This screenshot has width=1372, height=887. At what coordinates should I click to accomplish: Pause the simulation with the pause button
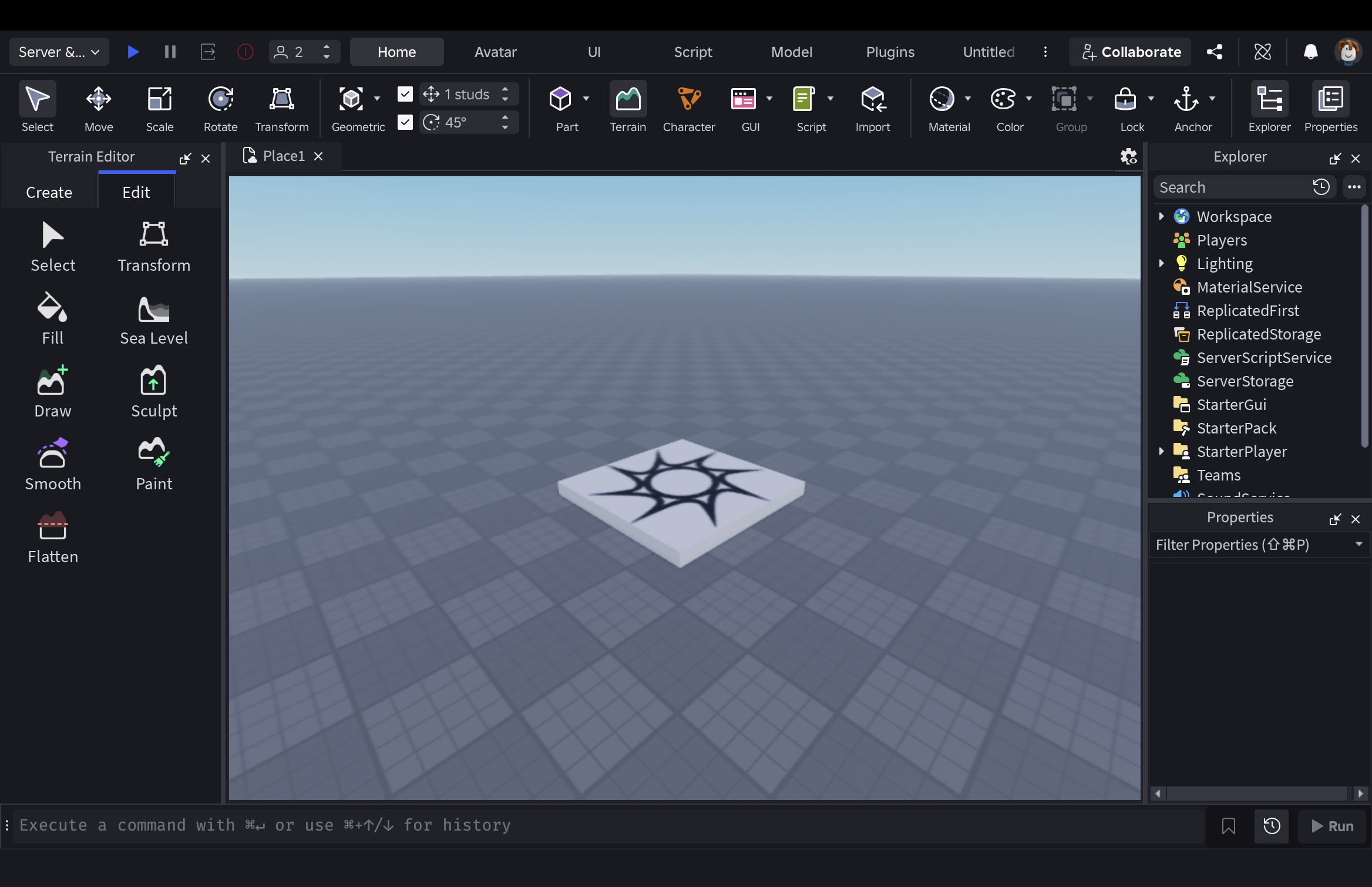click(x=170, y=52)
